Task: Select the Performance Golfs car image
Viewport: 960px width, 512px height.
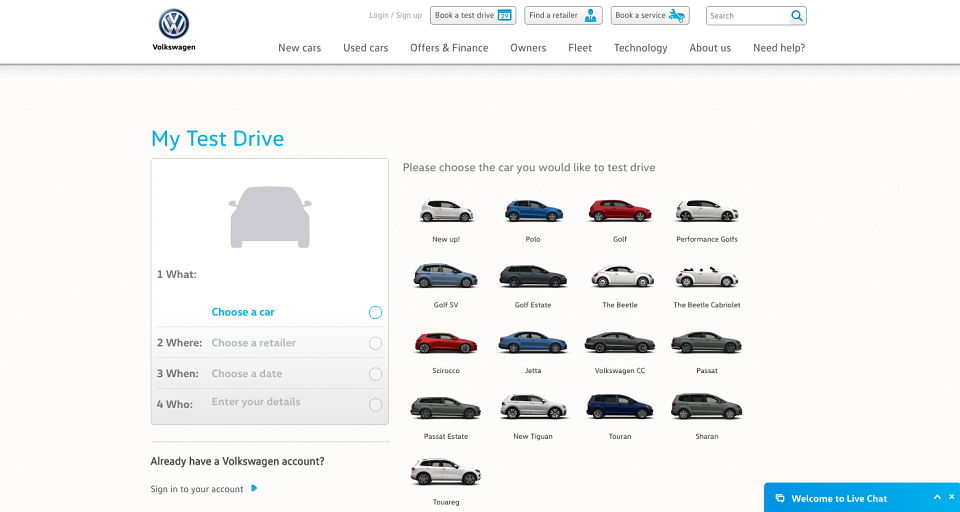Action: 707,211
